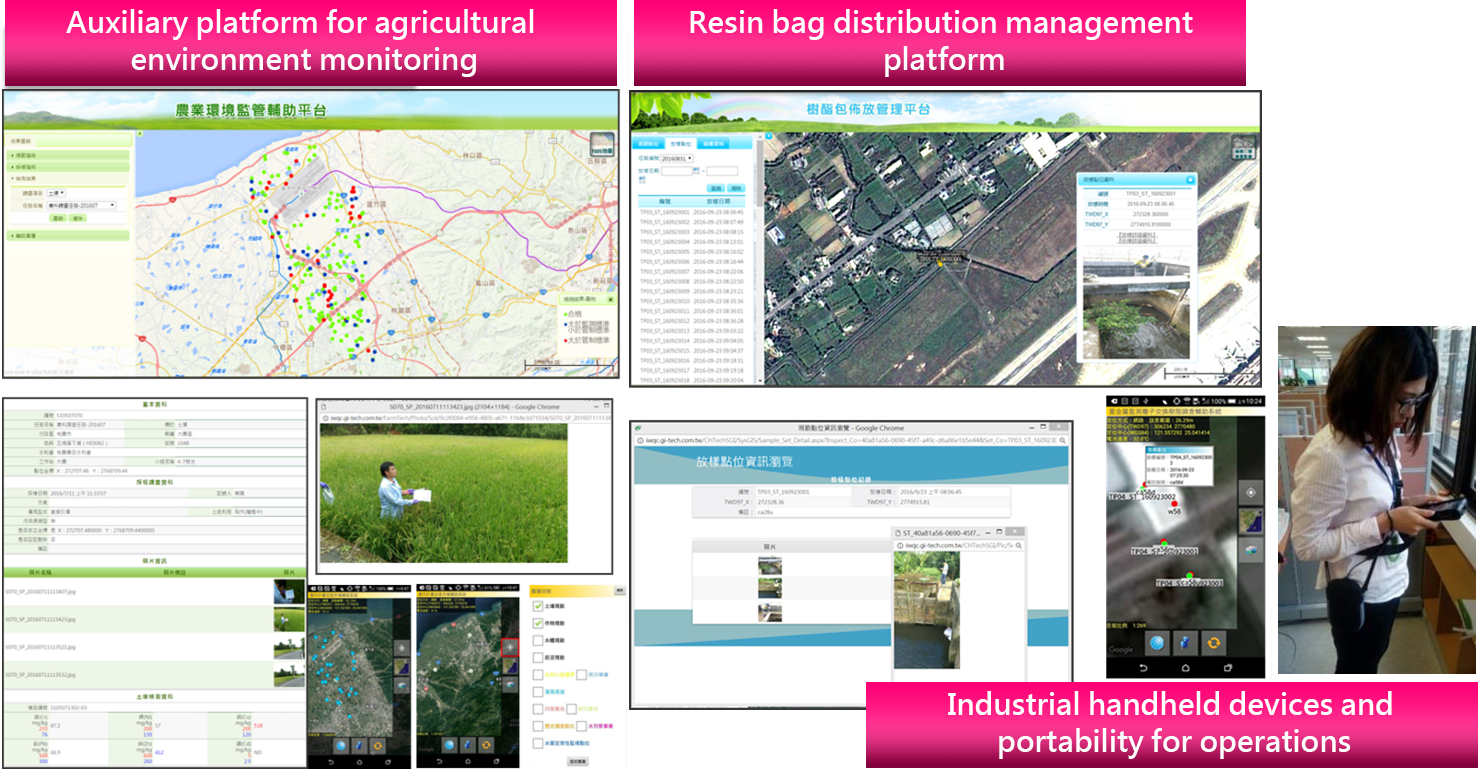Expand first green section in agricultural sidebar
The width and height of the screenshot is (1478, 769).
(x=68, y=155)
